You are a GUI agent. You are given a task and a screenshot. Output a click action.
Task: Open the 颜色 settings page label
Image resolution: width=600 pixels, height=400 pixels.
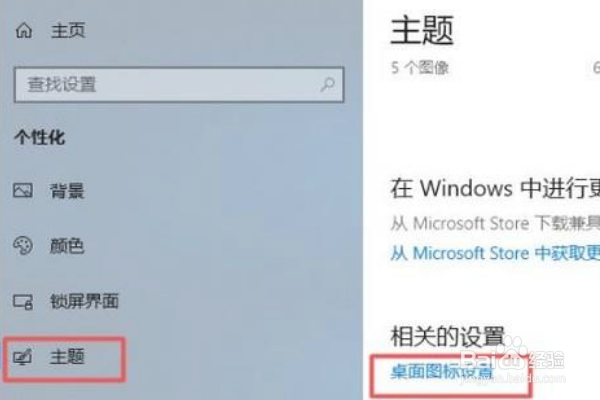(x=67, y=246)
